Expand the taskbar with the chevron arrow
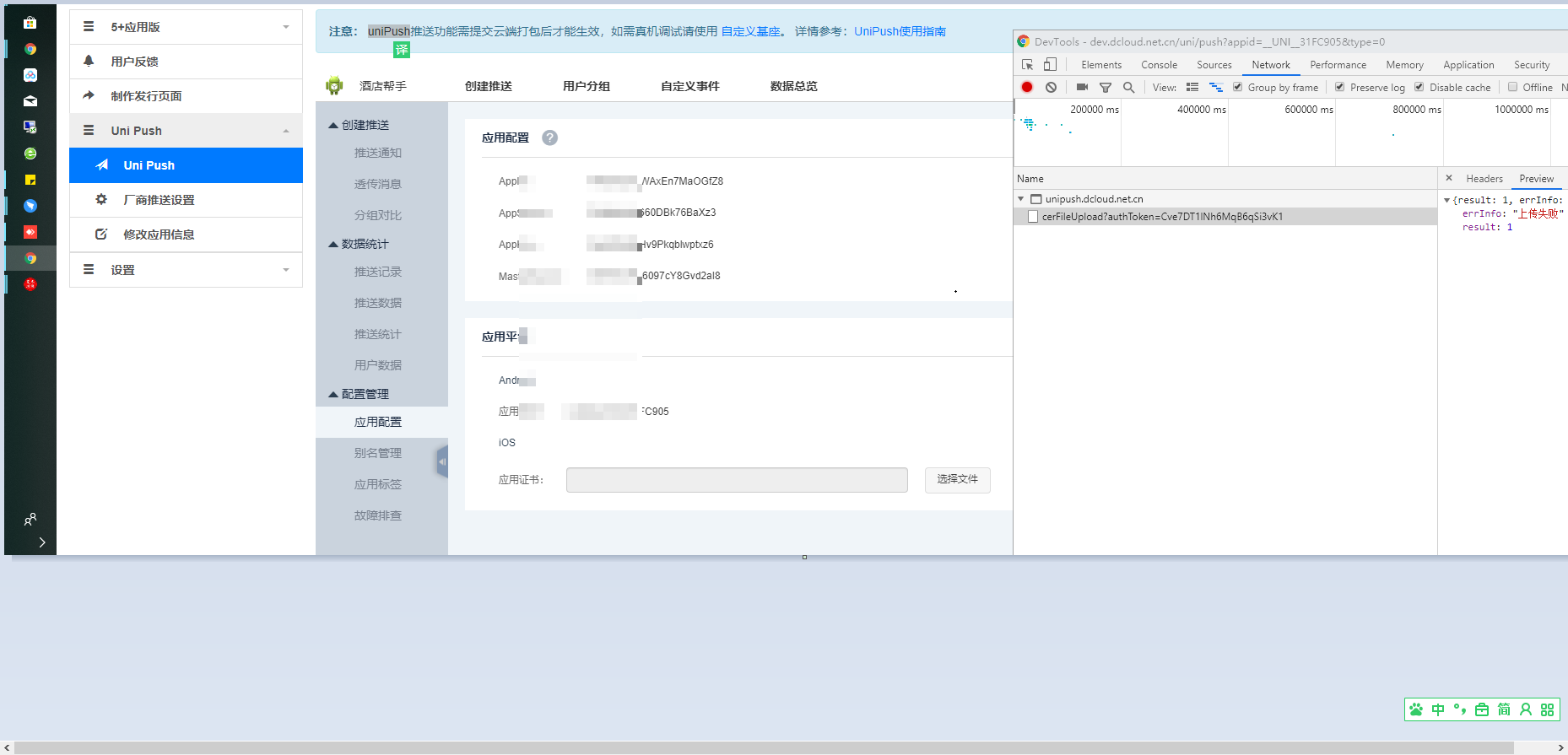 pyautogui.click(x=41, y=542)
